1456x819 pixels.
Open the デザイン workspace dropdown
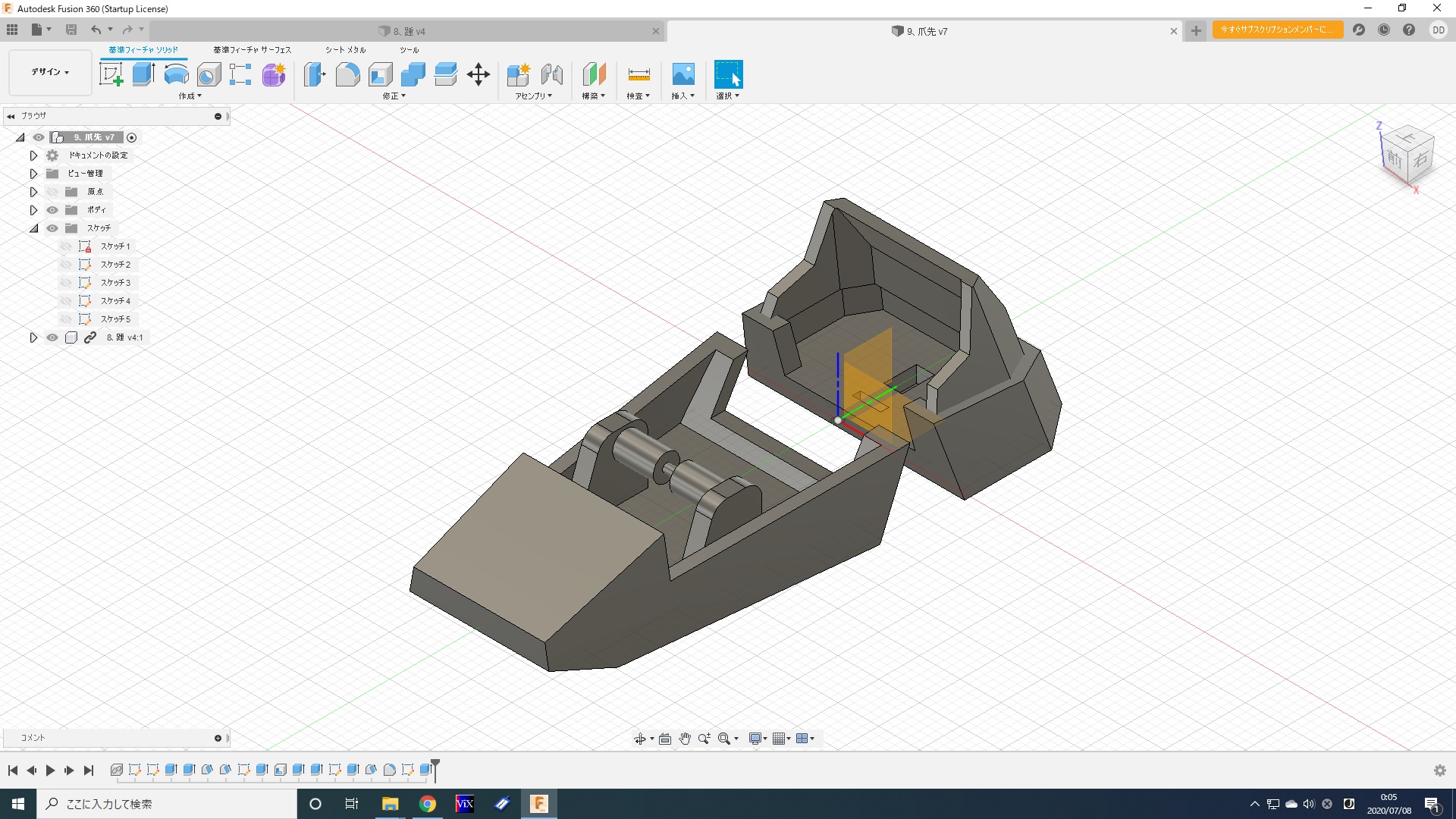pos(50,72)
